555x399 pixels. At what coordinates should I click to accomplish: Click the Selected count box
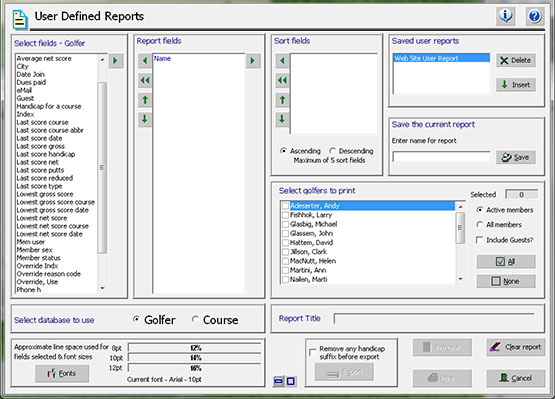[x=521, y=194]
